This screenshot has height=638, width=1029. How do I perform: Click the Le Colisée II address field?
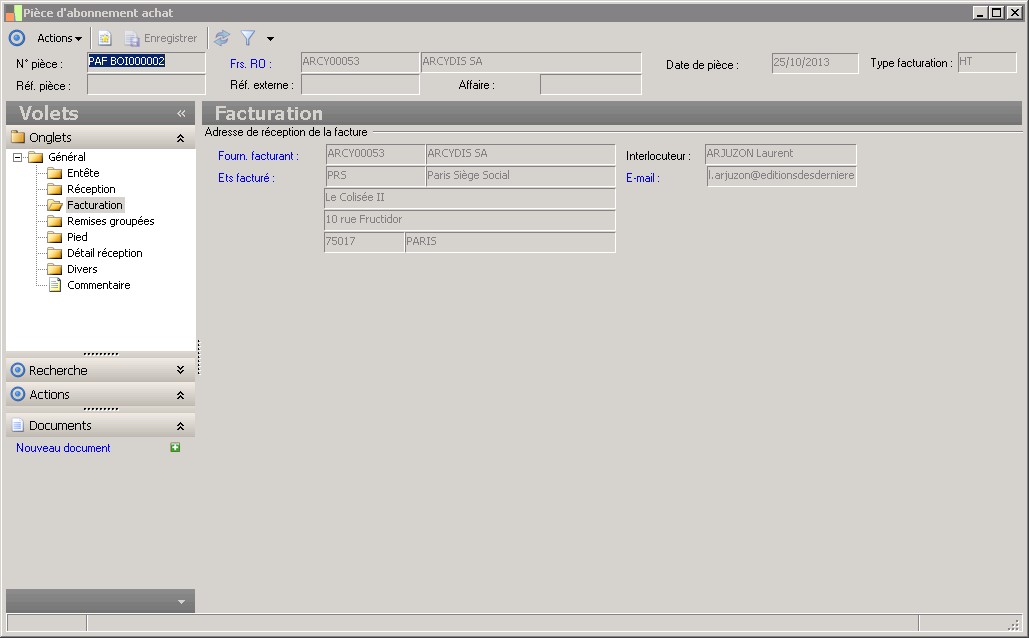tap(470, 198)
